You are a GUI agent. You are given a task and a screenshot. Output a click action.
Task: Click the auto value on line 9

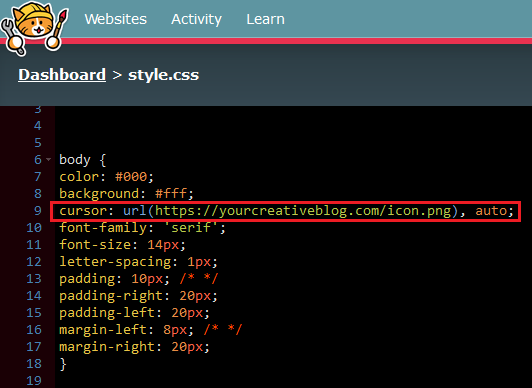tap(491, 211)
